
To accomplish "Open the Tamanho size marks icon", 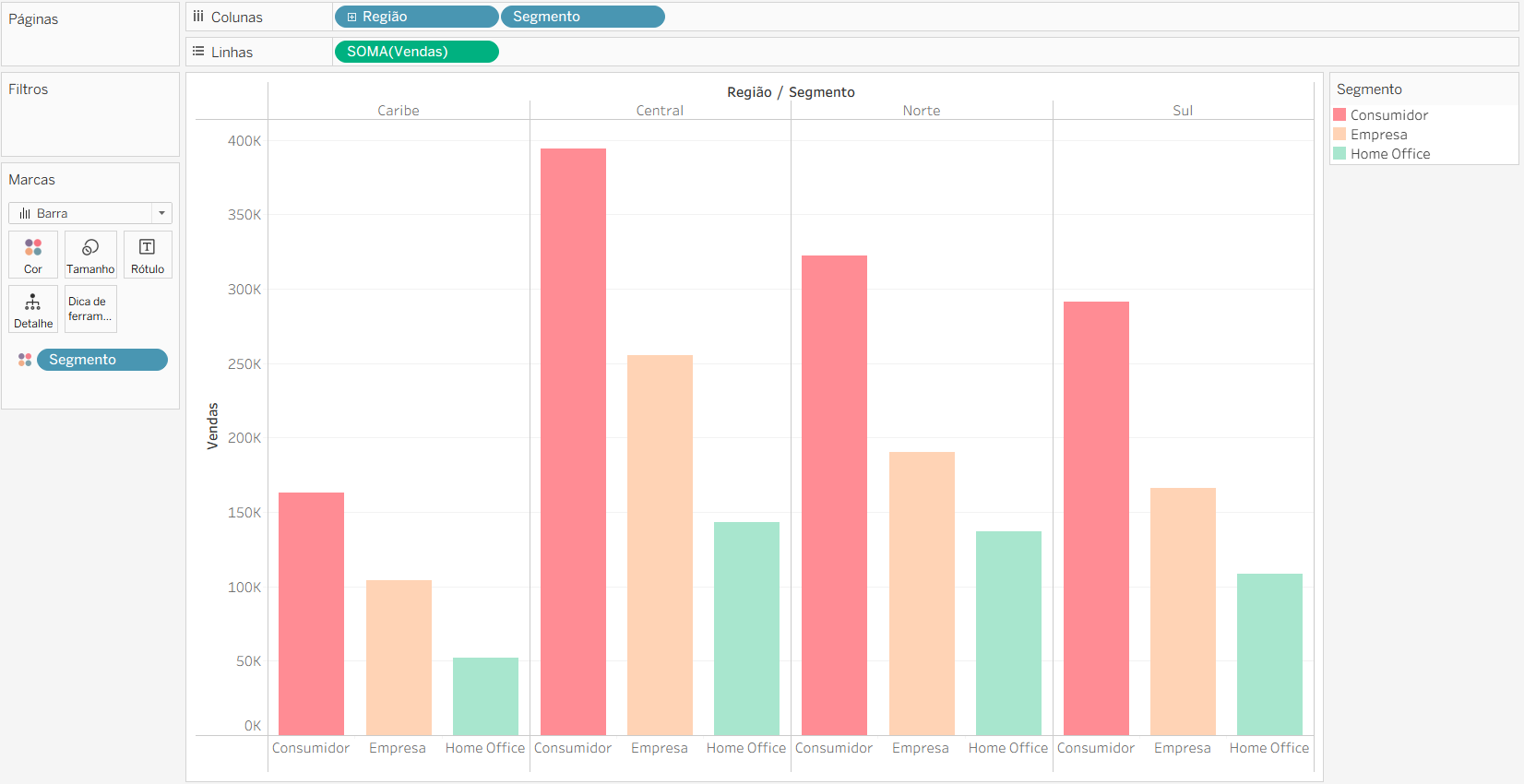I will (90, 254).
